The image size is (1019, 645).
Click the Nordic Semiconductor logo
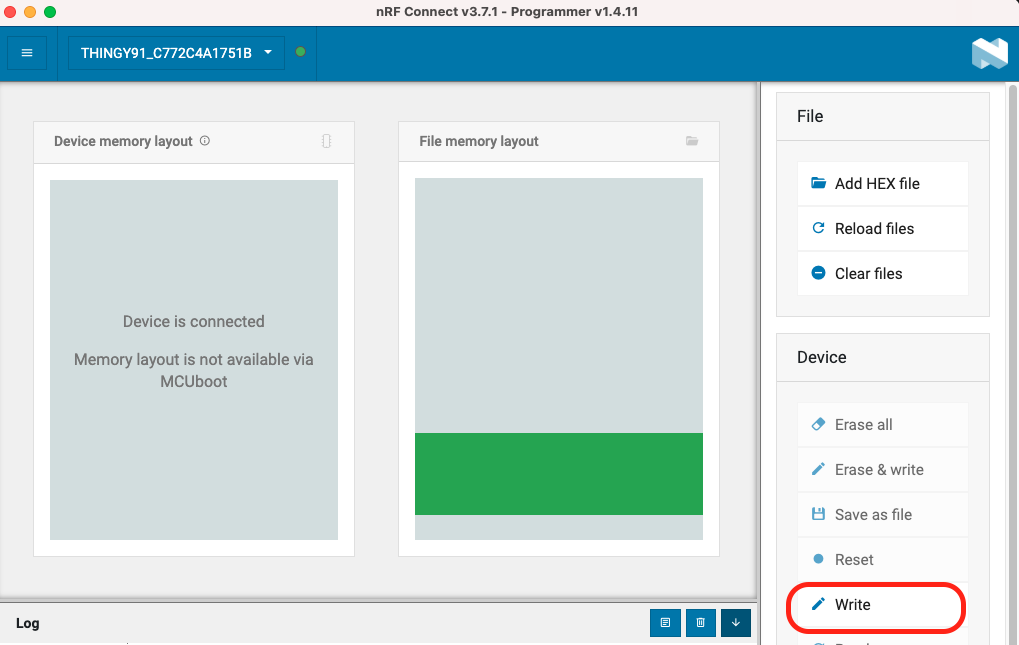989,53
